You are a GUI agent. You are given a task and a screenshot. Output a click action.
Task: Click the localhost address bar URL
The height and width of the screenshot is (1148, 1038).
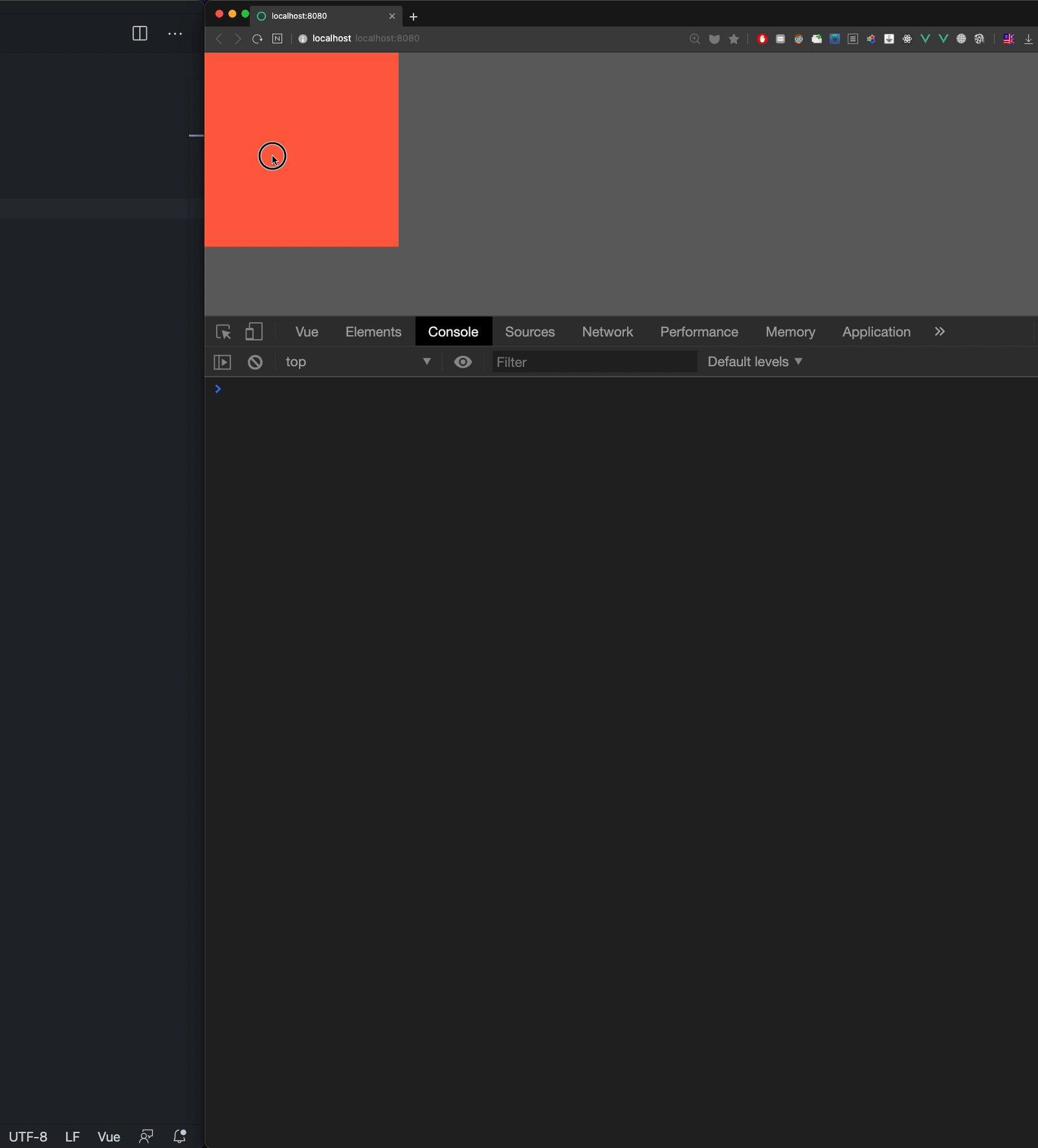pyautogui.click(x=366, y=39)
